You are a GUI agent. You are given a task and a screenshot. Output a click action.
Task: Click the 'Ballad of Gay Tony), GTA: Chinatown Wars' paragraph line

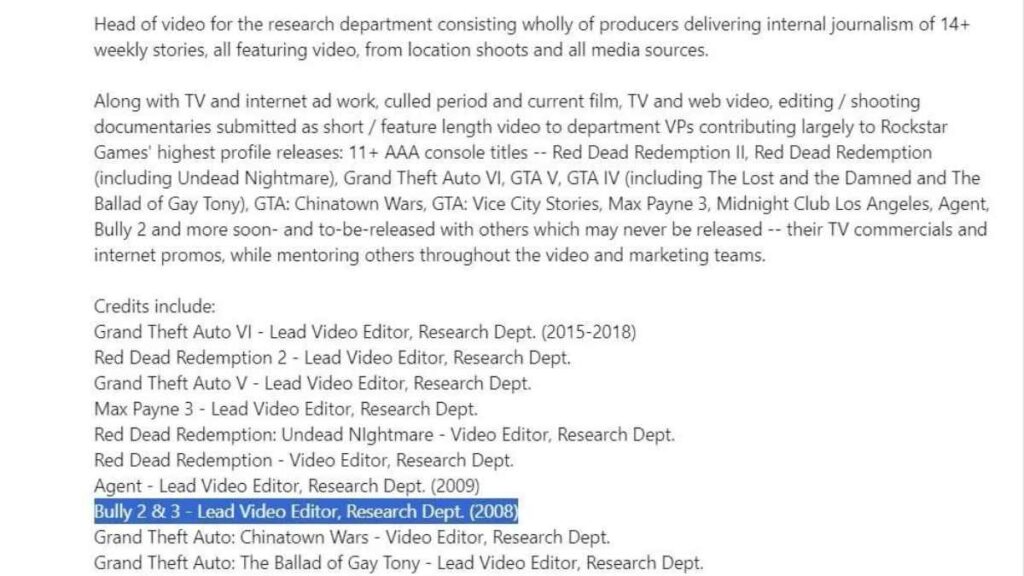point(542,204)
